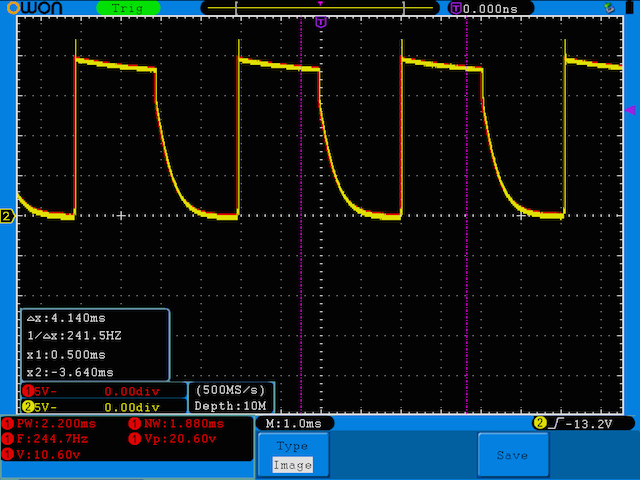This screenshot has height=480, width=640.
Task: Click the F:244.7Hz measurement
Action: pos(45,439)
